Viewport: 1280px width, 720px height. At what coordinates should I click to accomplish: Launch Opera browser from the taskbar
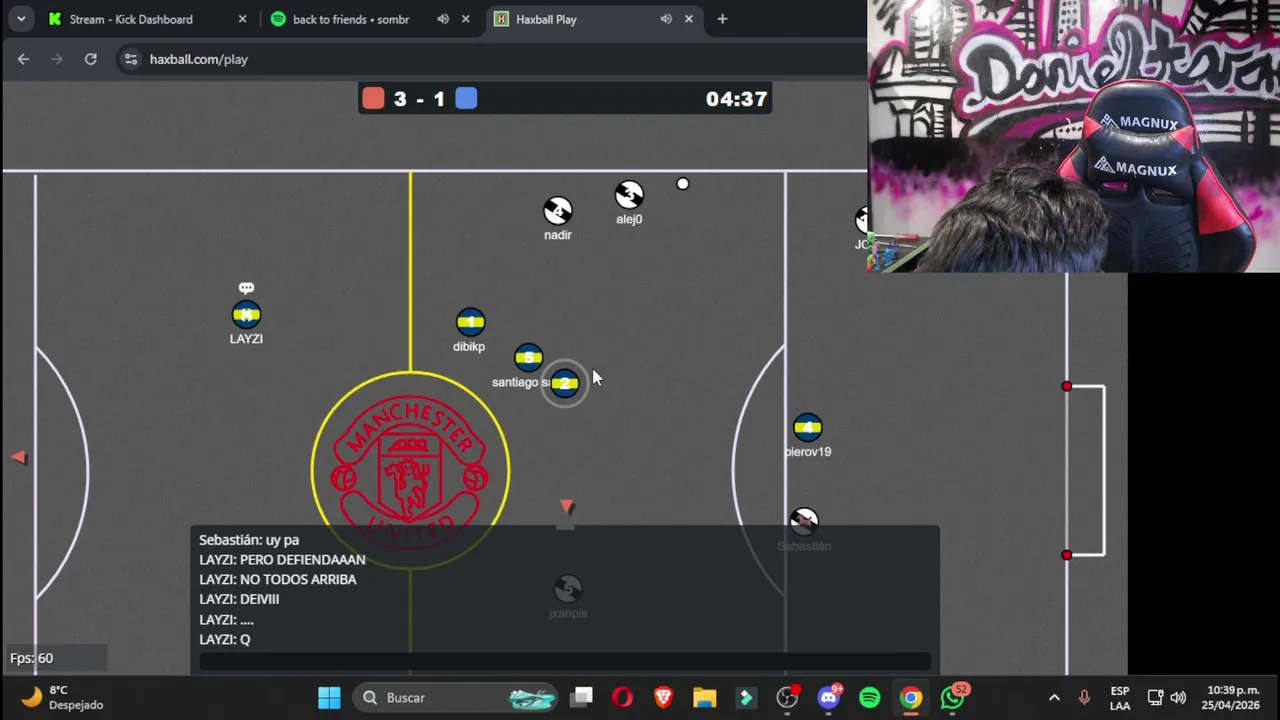click(x=622, y=697)
